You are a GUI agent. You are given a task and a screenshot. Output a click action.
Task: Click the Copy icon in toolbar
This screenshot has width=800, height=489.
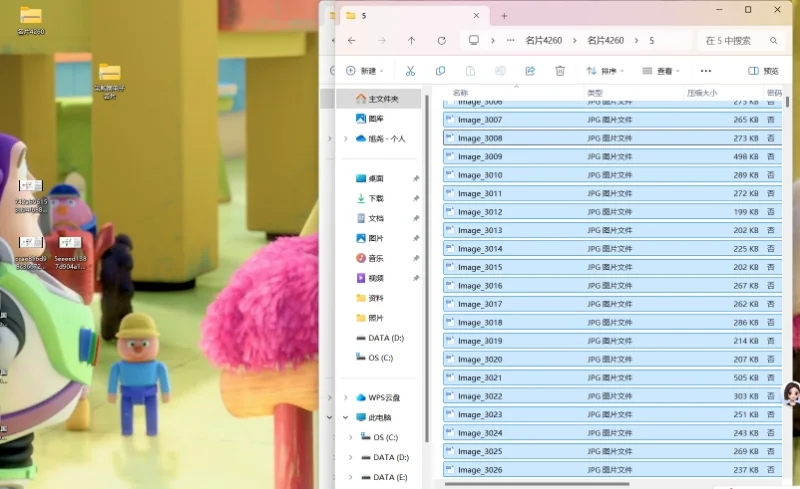tap(440, 71)
